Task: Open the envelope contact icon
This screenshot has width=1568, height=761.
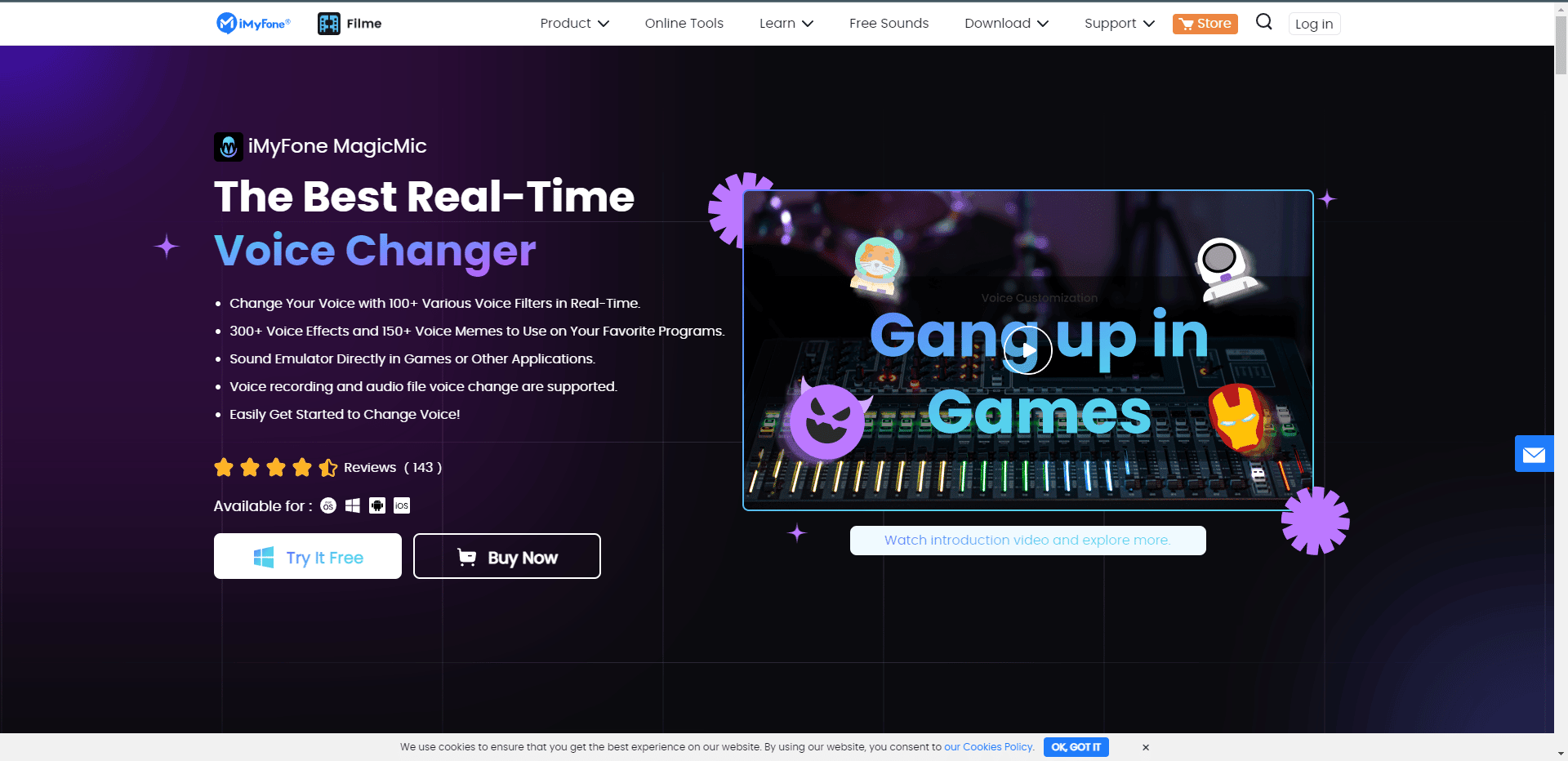Action: coord(1534,454)
